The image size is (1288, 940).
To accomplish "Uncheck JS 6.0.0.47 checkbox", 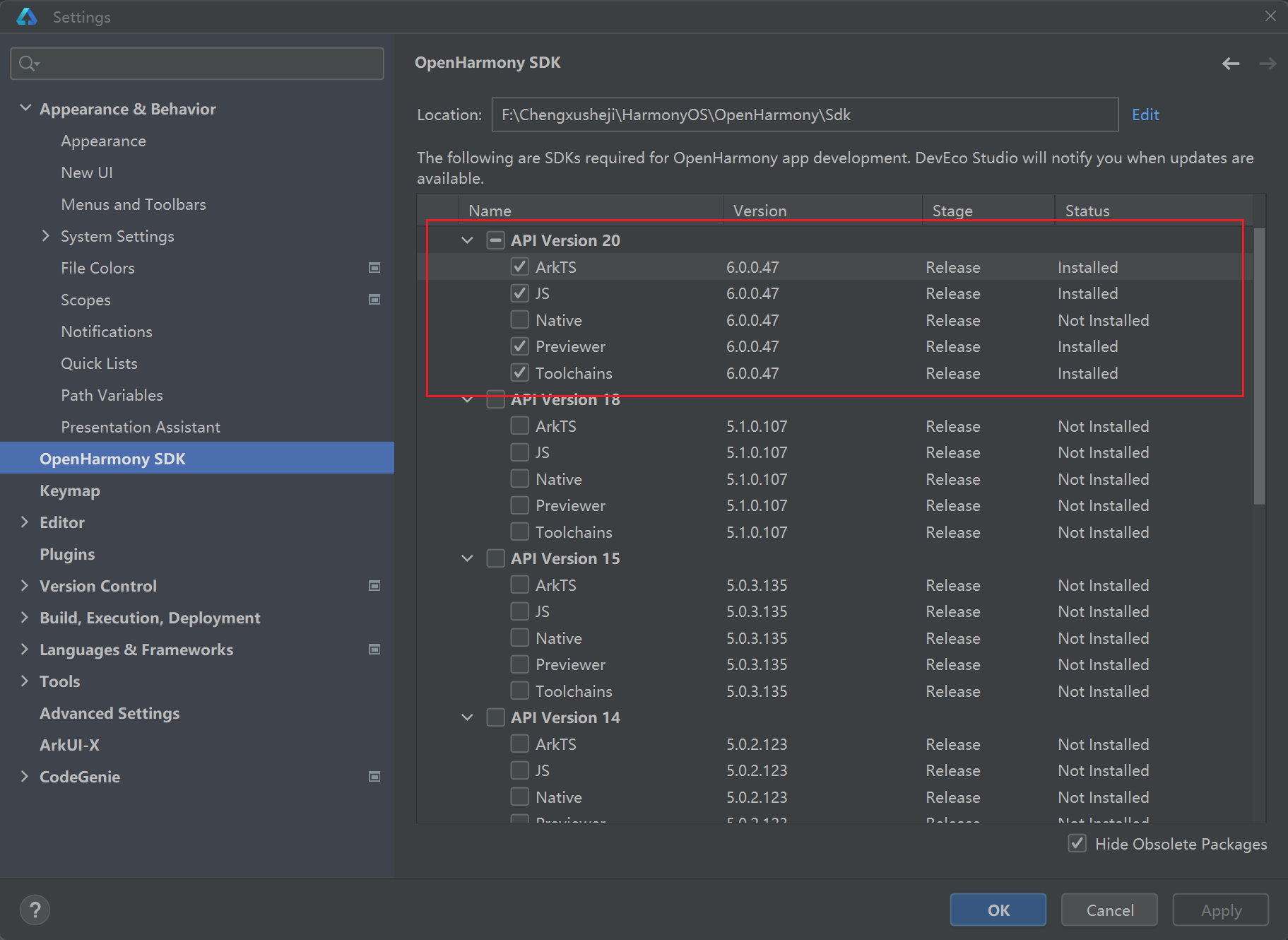I will pos(520,293).
